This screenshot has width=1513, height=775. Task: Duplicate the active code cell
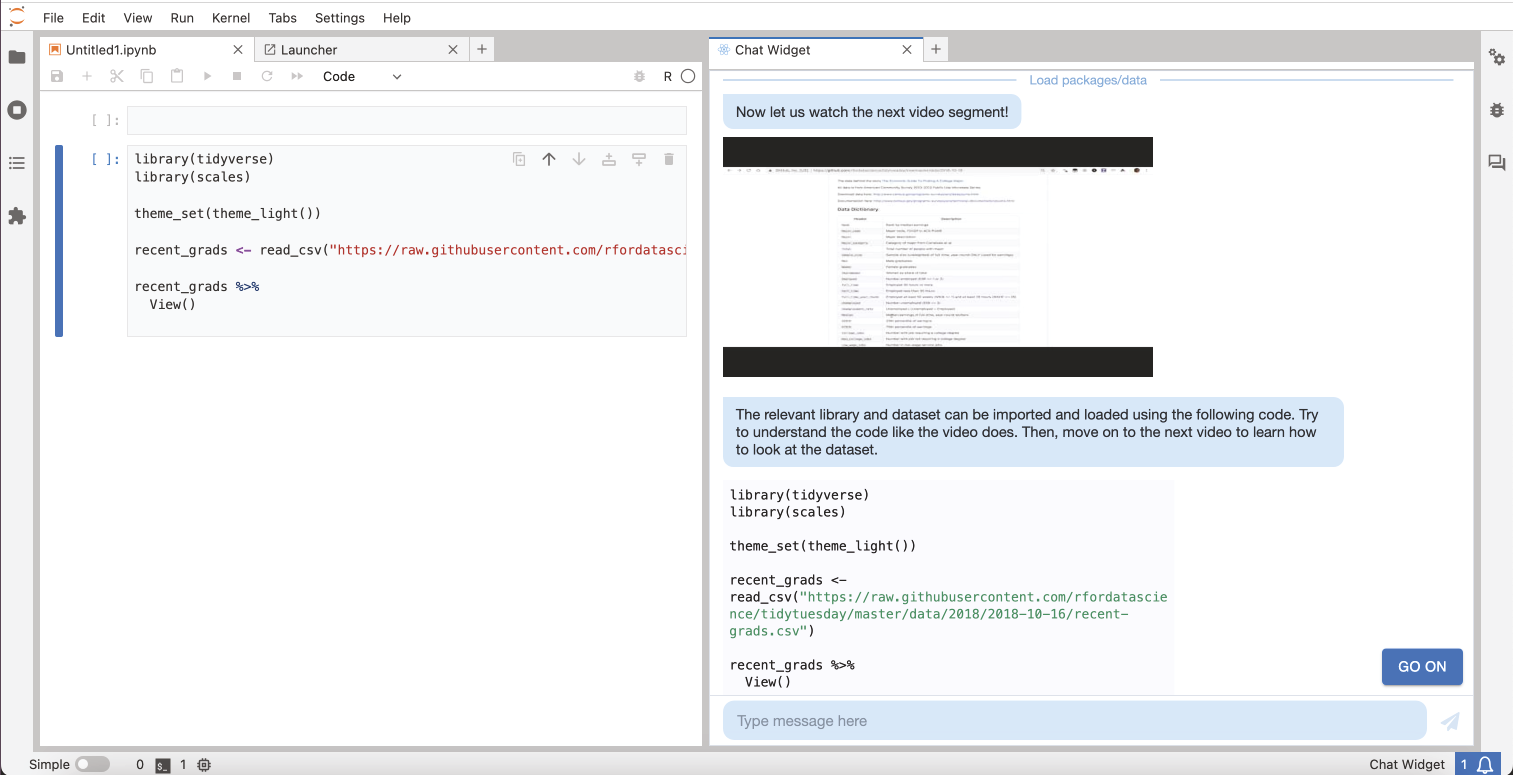tap(519, 159)
